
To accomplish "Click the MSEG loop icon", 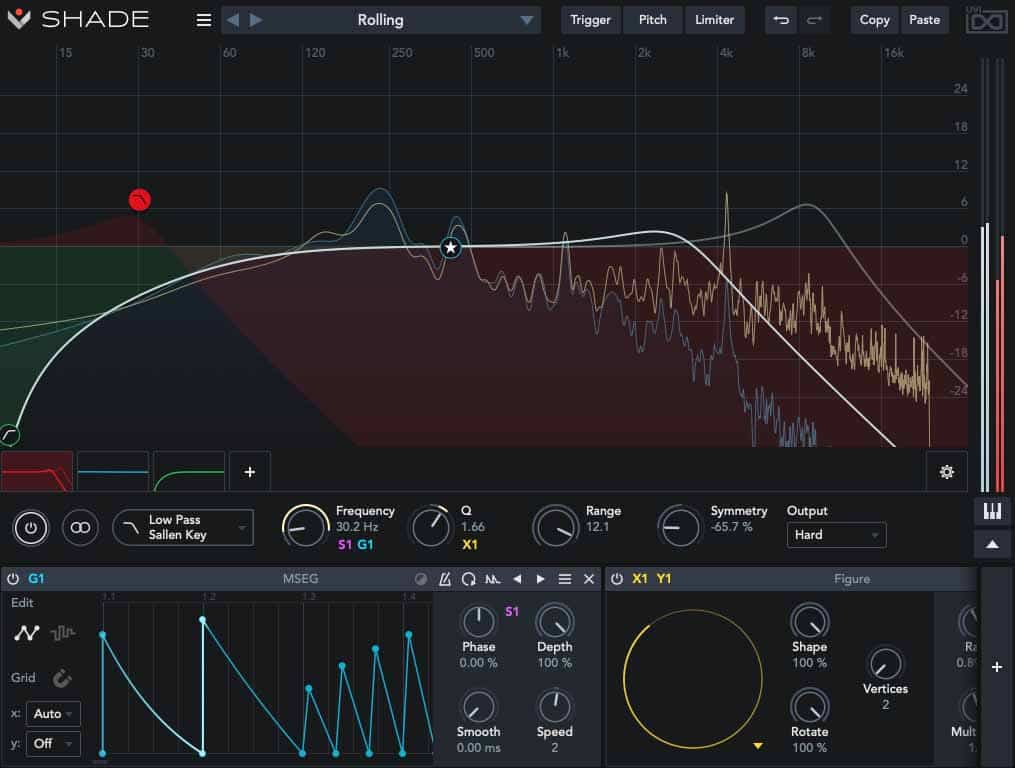I will point(469,579).
